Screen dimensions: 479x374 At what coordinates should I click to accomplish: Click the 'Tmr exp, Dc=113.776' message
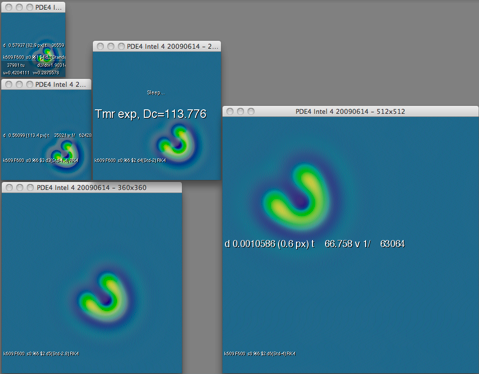click(151, 114)
